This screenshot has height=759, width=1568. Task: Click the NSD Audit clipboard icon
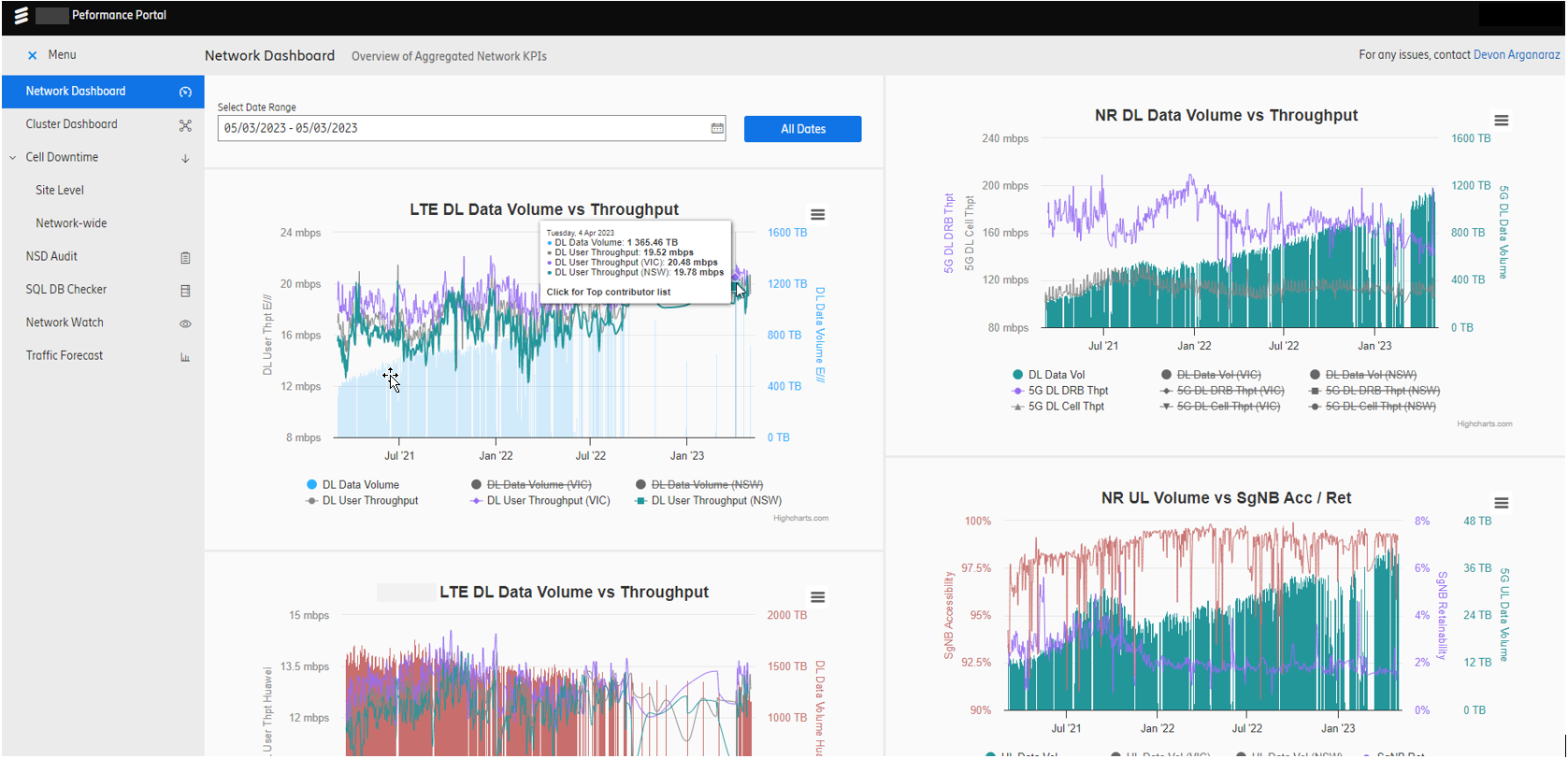point(185,257)
